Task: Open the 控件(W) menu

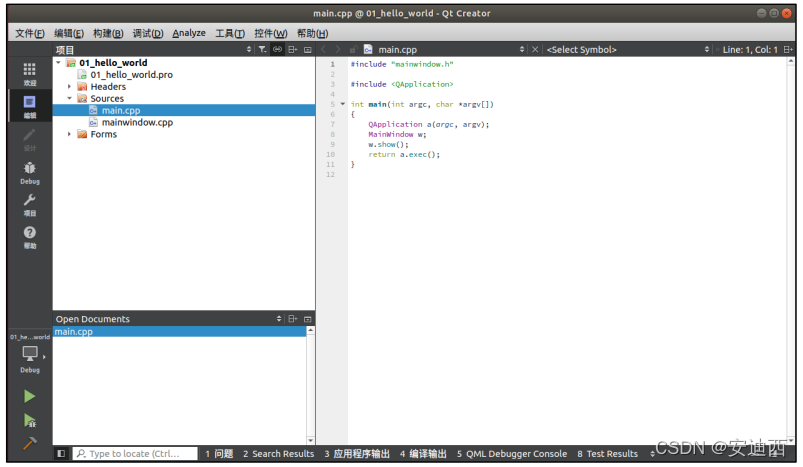Action: [x=270, y=33]
